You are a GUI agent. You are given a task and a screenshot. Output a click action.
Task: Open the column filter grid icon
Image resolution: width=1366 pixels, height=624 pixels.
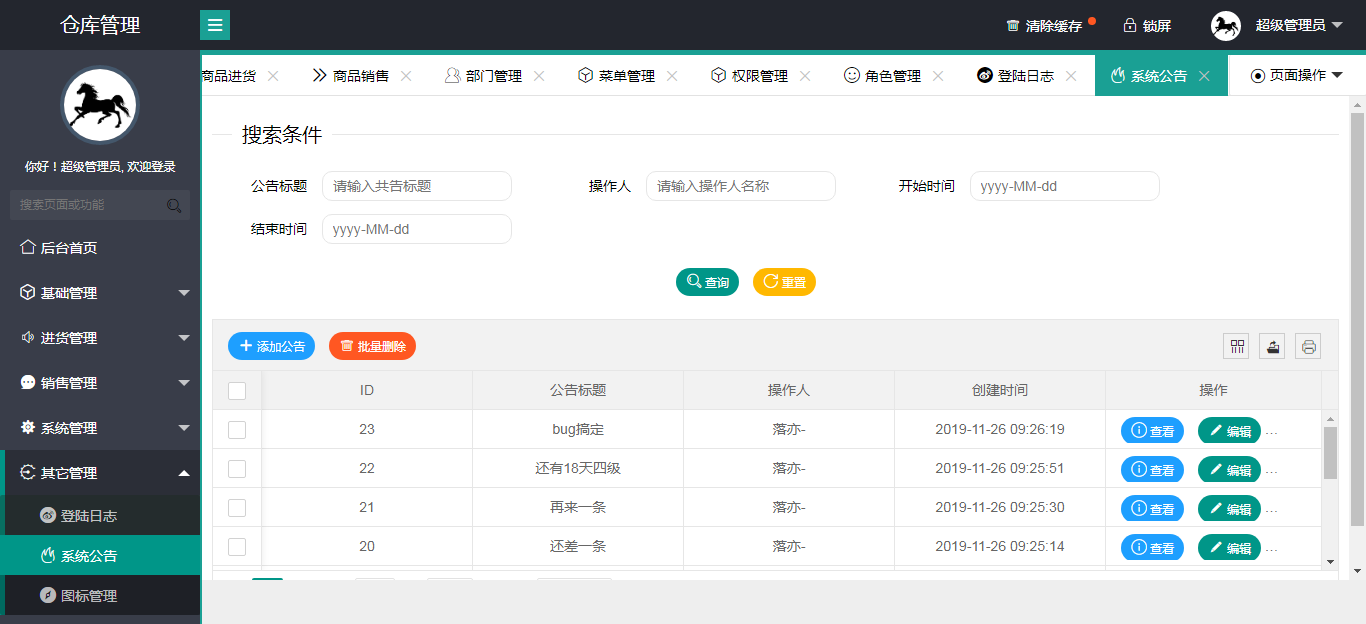1237,346
